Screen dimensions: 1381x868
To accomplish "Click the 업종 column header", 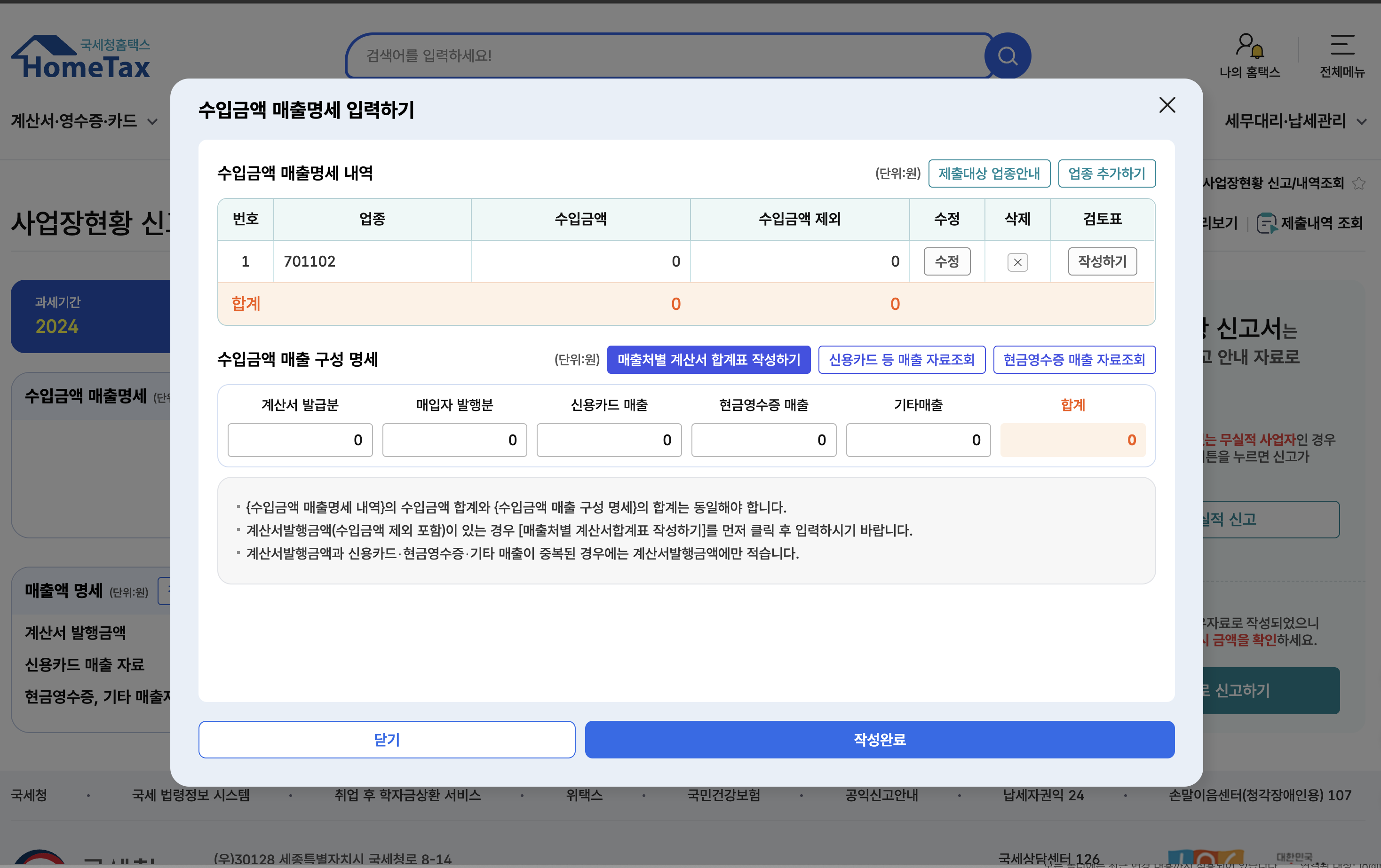I will [x=372, y=219].
